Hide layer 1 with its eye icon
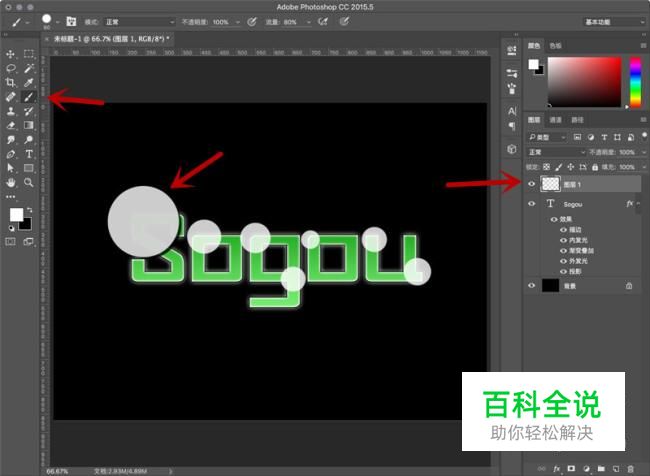 point(531,184)
